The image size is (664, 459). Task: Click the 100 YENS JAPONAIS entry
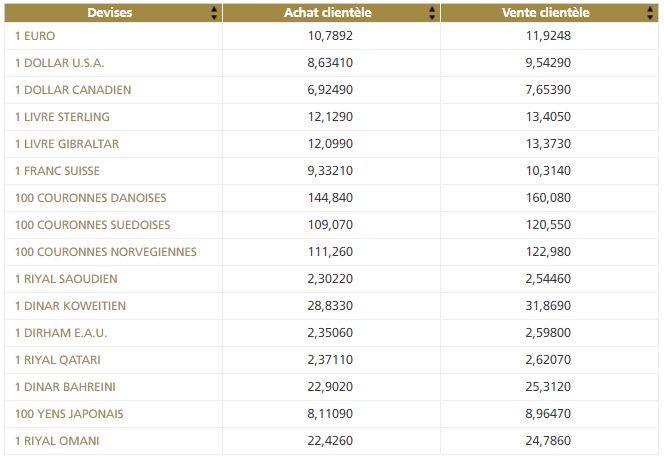coord(76,414)
